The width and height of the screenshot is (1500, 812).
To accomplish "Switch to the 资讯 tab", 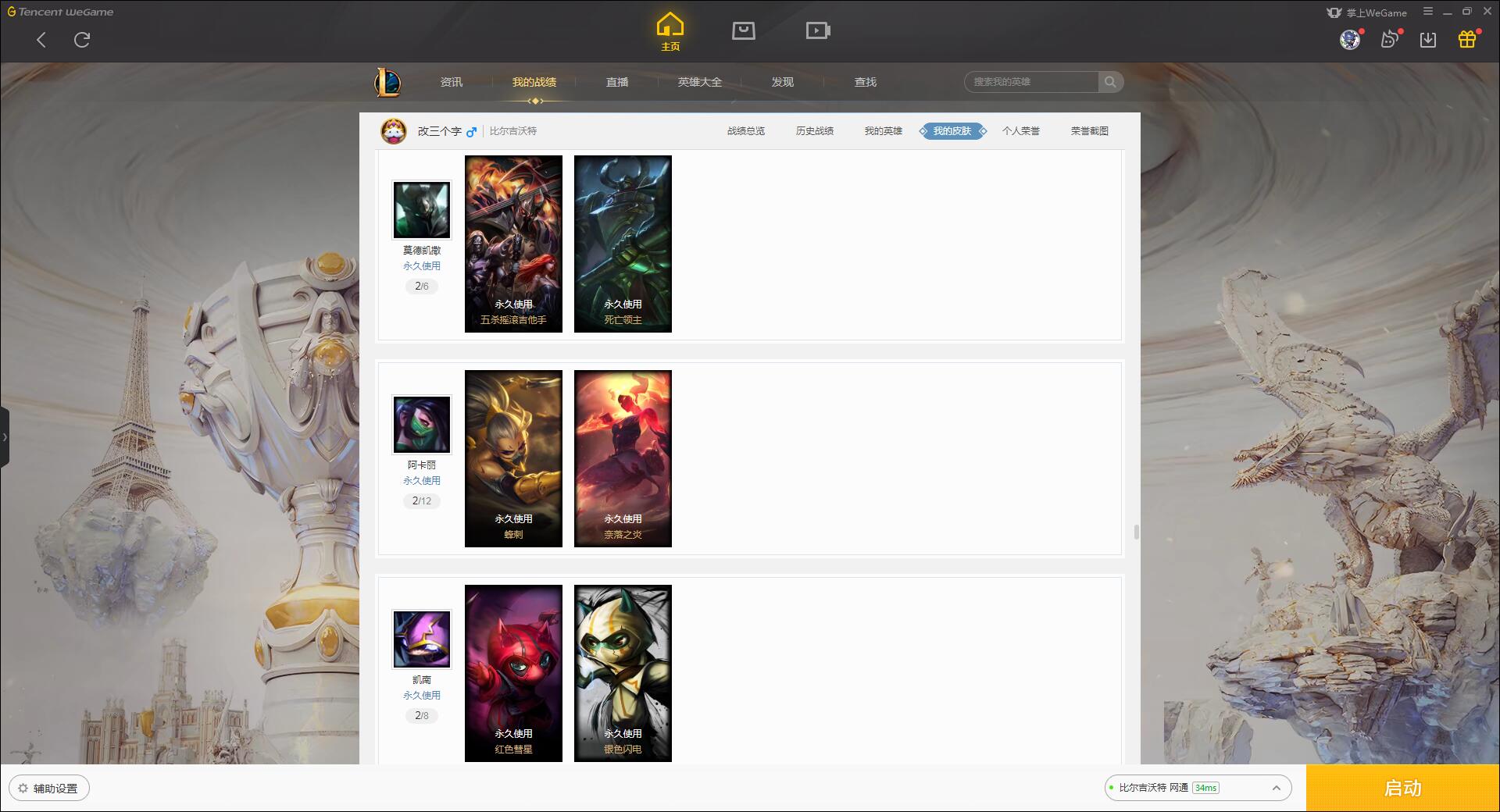I will coord(452,82).
